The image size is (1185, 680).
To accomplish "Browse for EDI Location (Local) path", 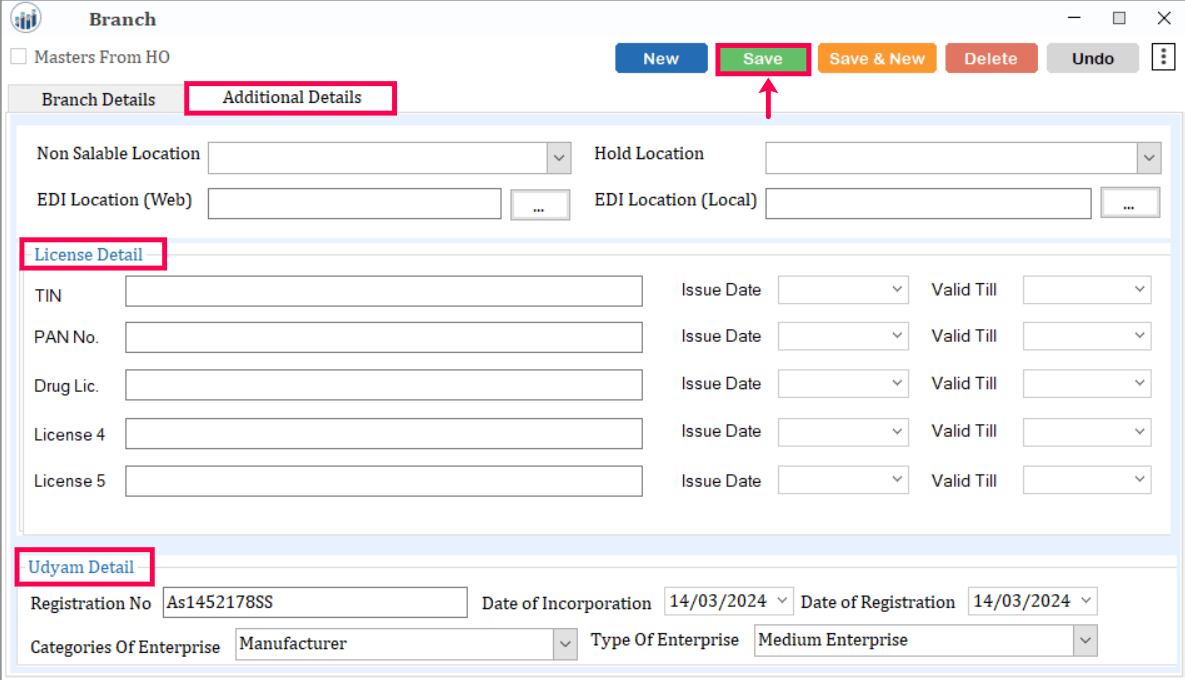I will coord(1129,203).
